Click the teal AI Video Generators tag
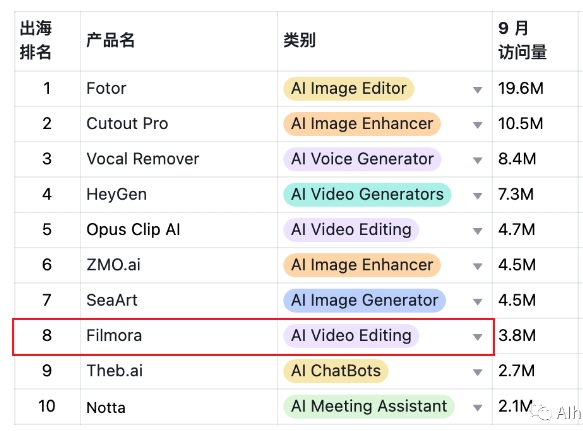The height and width of the screenshot is (431, 583). click(x=367, y=194)
